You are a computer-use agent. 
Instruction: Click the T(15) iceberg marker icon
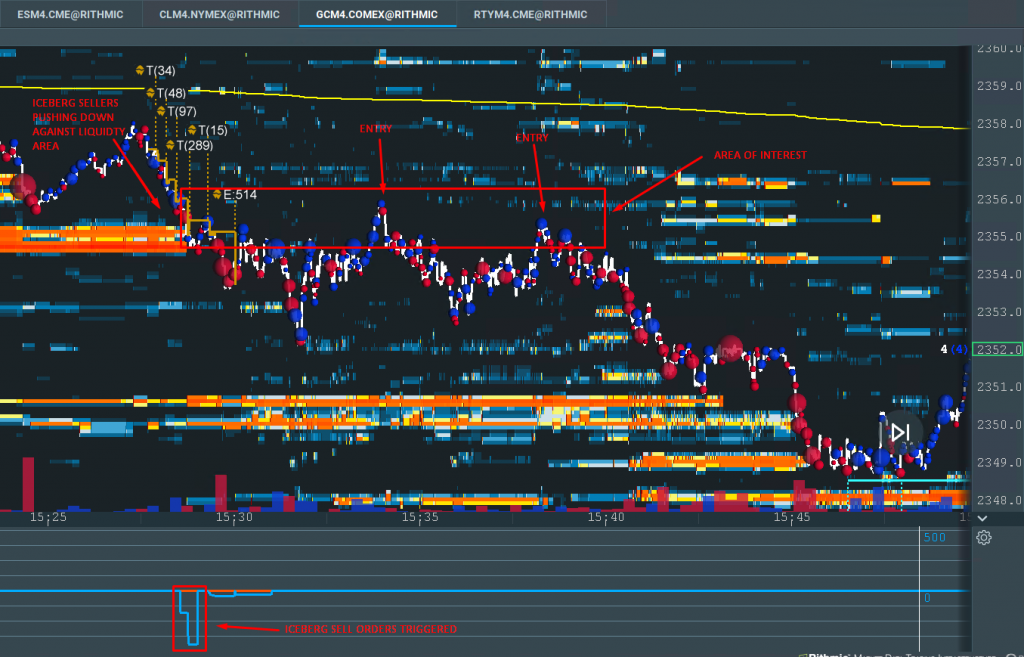click(191, 130)
